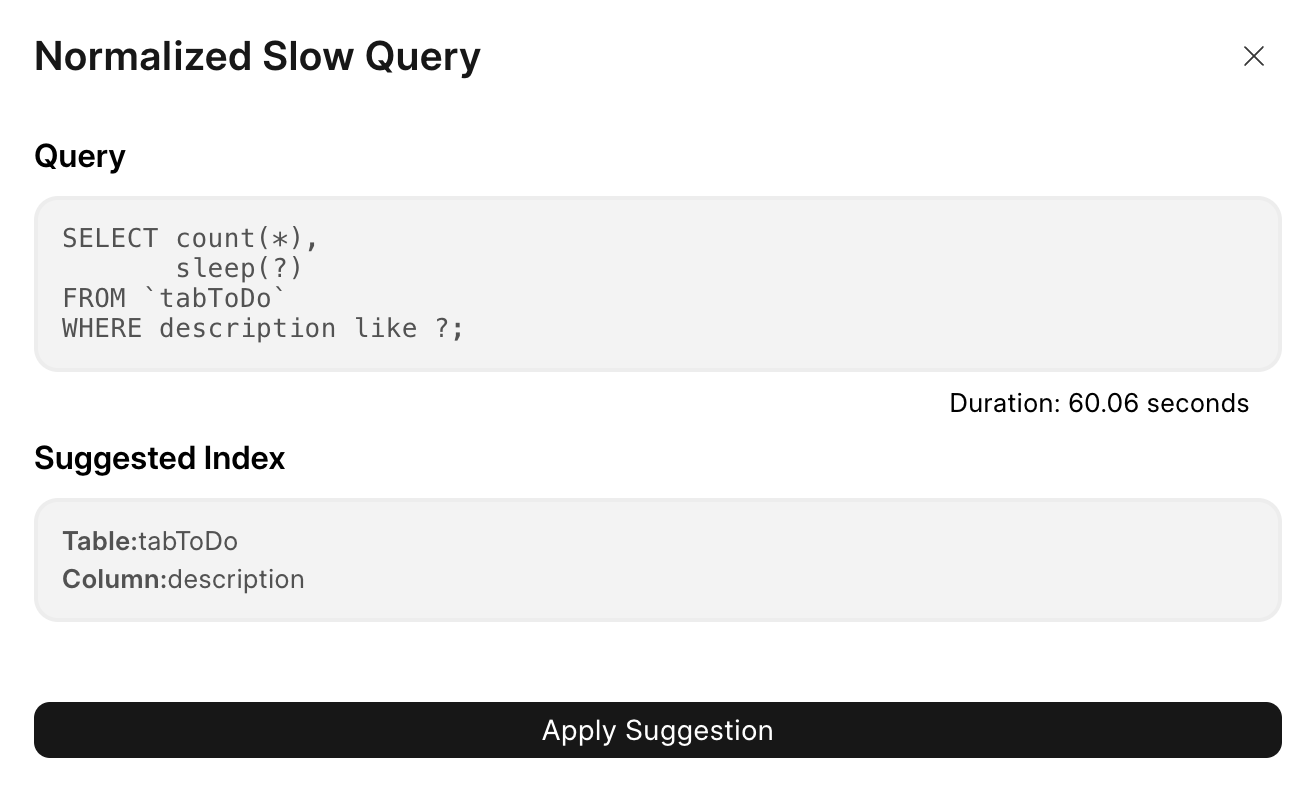Click the Query section heading

pos(80,156)
